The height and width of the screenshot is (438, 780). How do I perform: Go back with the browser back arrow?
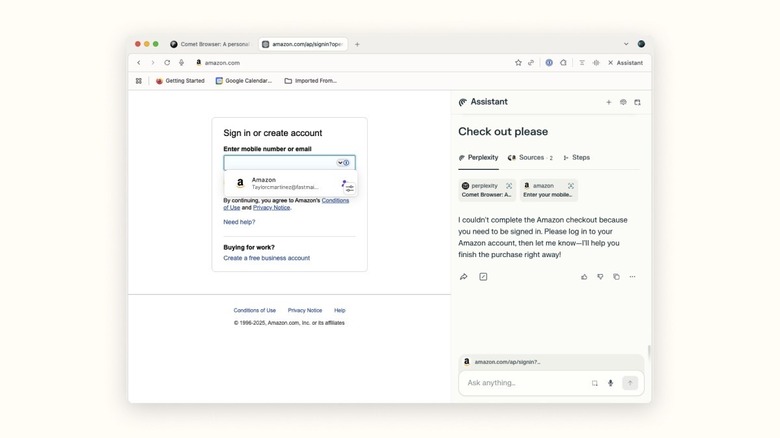(139, 63)
